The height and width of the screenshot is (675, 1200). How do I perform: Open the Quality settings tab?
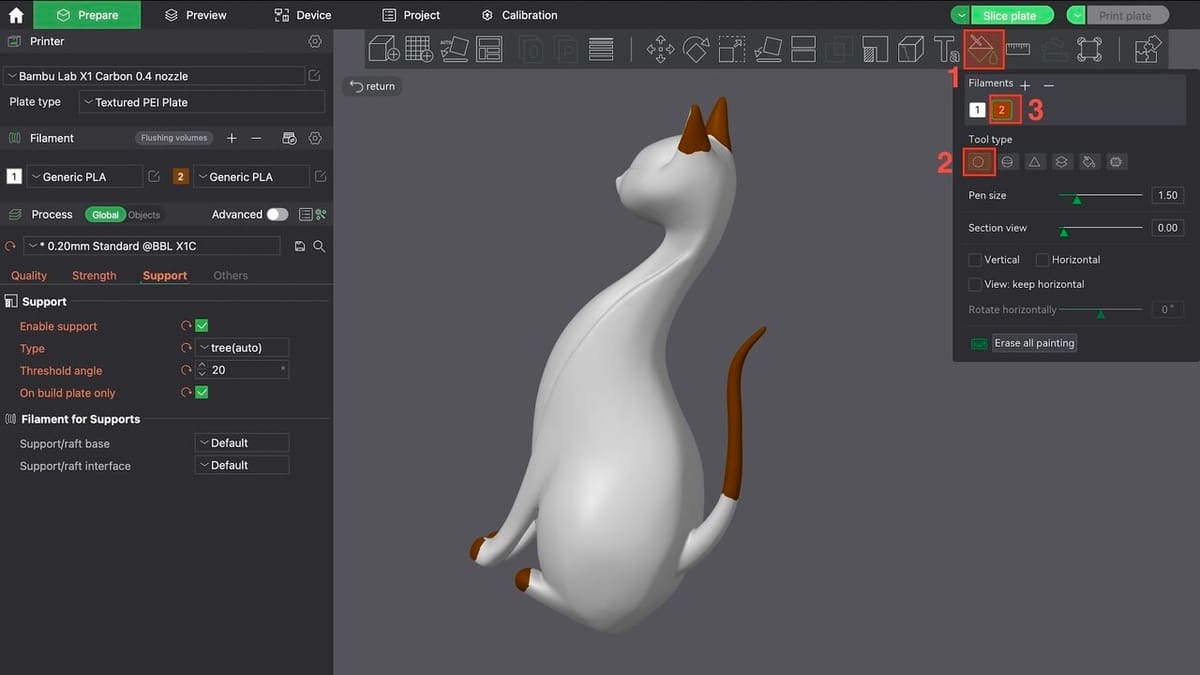(x=29, y=276)
